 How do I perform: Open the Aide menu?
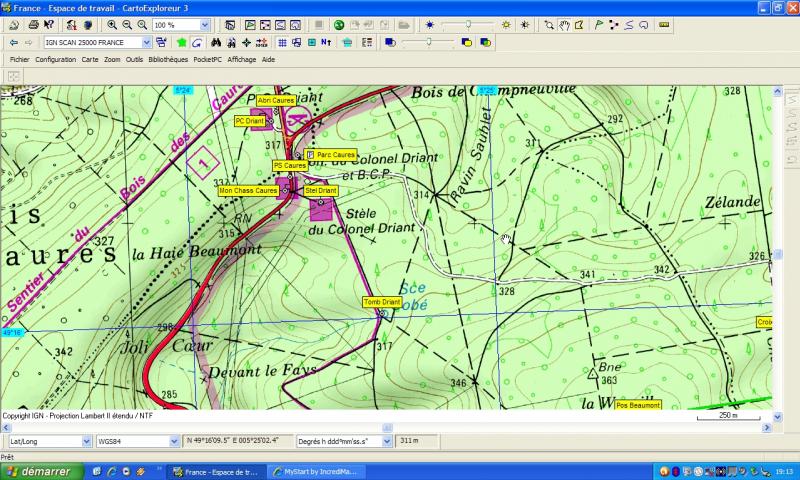(268, 59)
